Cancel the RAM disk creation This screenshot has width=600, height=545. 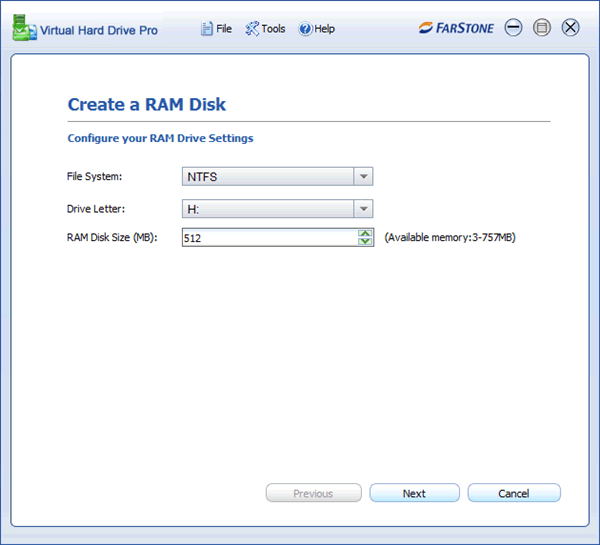514,493
